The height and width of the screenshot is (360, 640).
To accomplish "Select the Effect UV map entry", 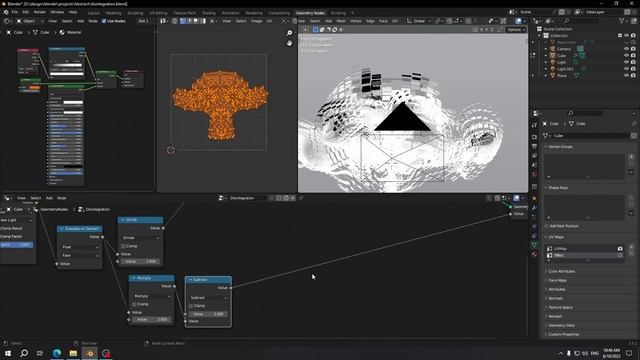I will [584, 255].
